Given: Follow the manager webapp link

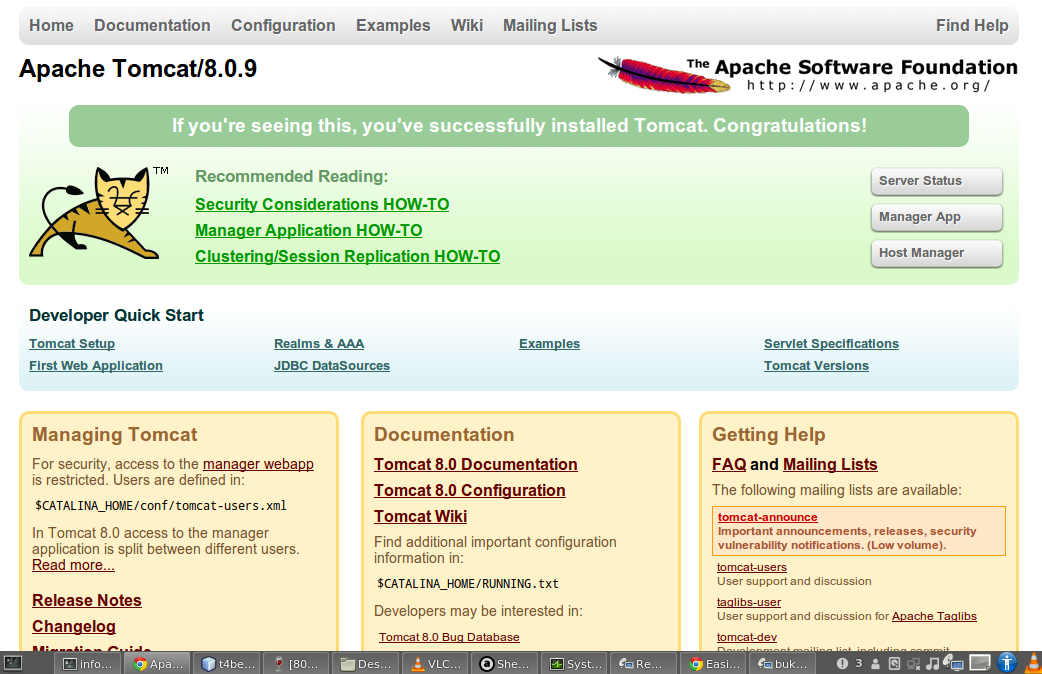Looking at the screenshot, I should pyautogui.click(x=258, y=464).
